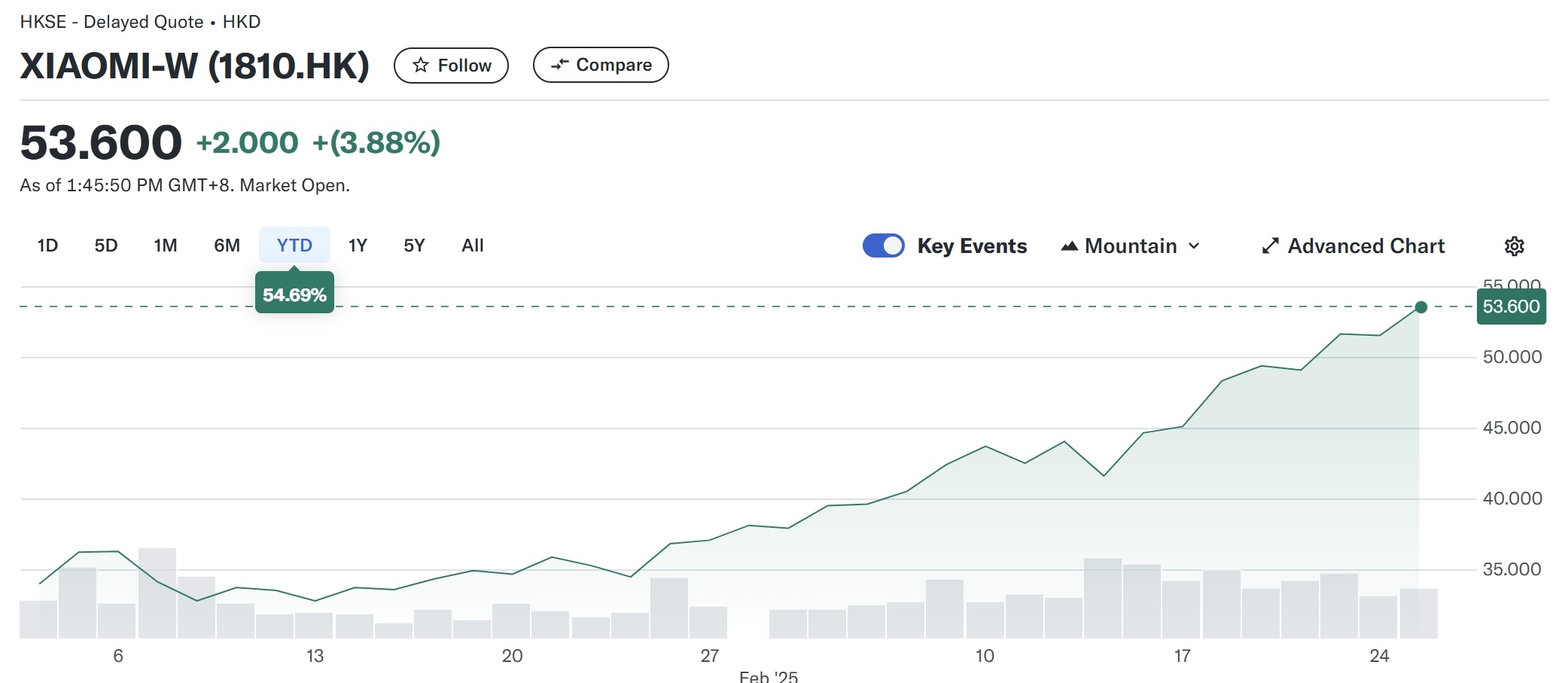Switch to the 5D time range

coord(106,245)
